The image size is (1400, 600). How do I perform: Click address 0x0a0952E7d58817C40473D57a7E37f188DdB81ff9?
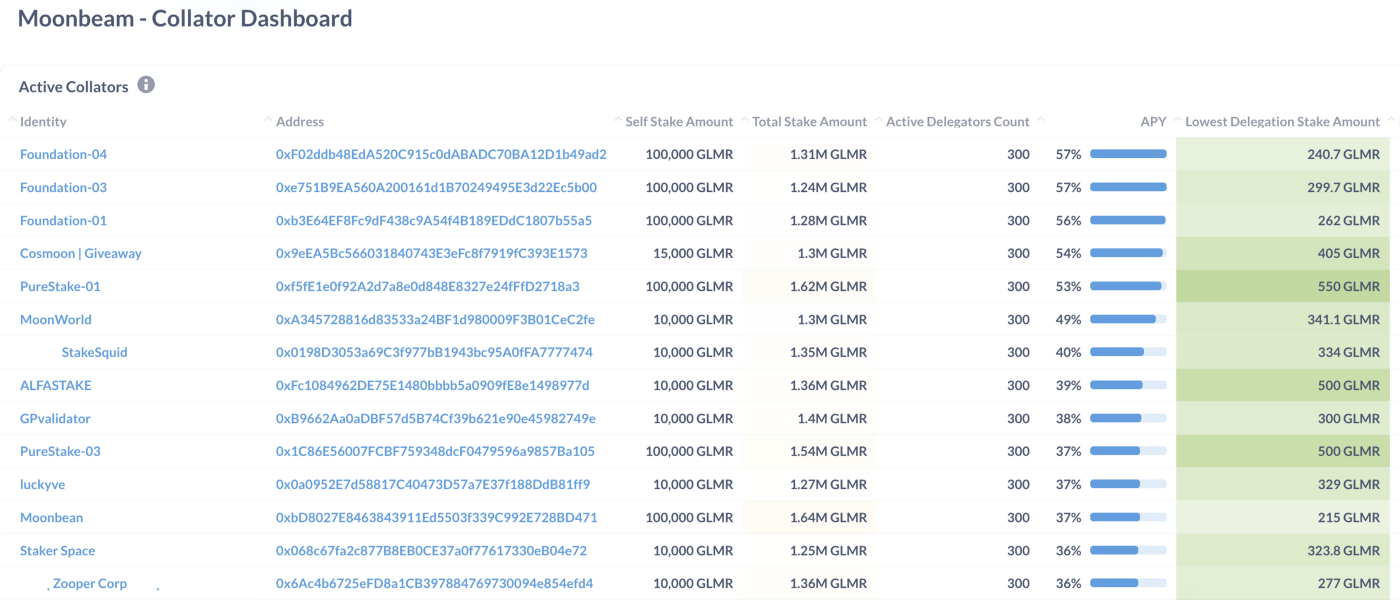pos(433,484)
